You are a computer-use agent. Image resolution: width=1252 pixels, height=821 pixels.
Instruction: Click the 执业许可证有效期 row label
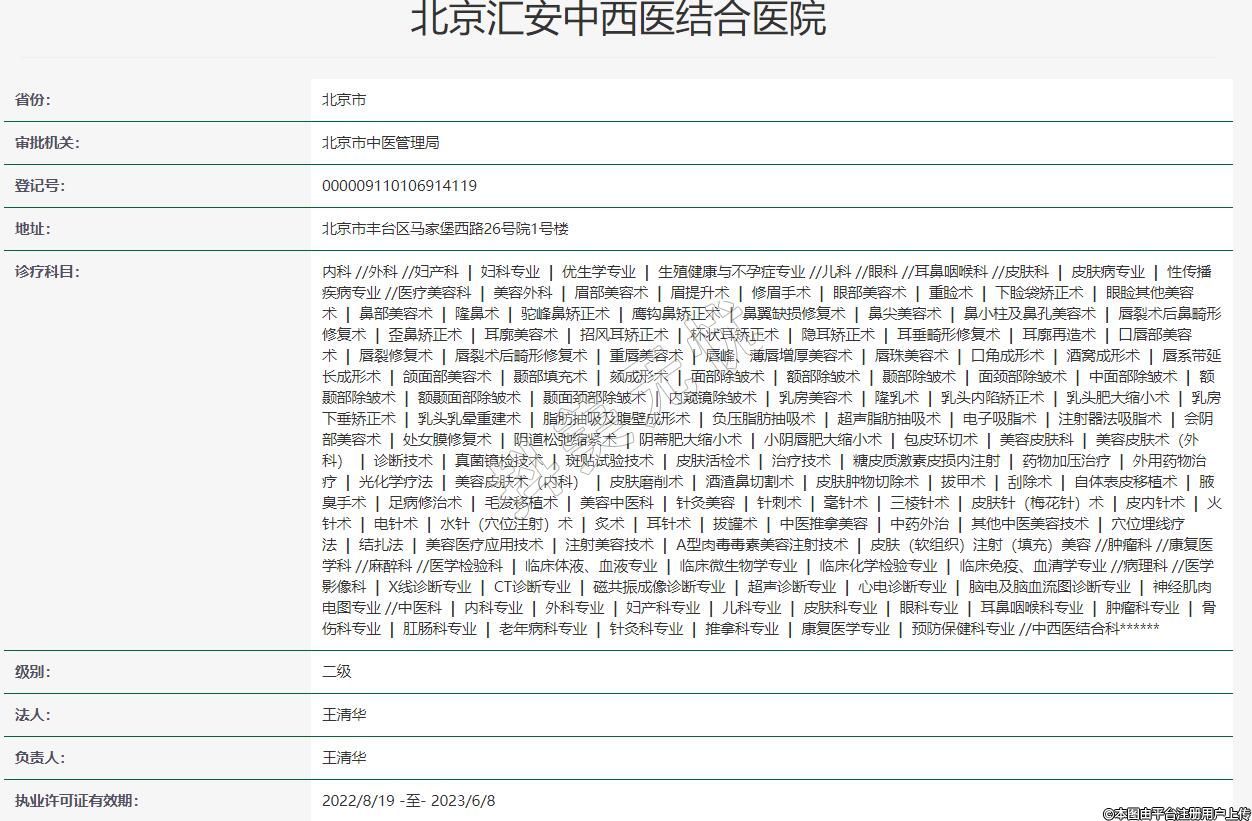point(76,801)
